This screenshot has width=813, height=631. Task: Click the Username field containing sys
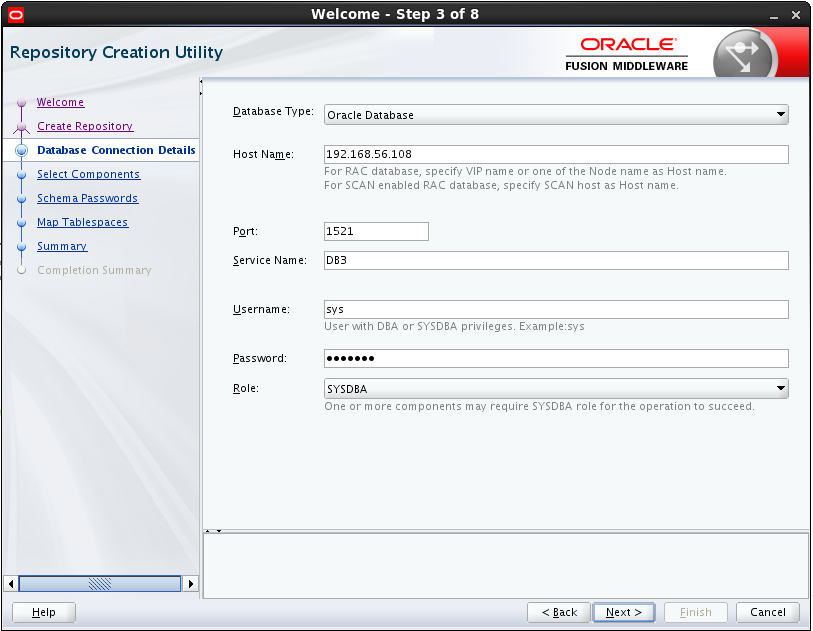(x=556, y=309)
